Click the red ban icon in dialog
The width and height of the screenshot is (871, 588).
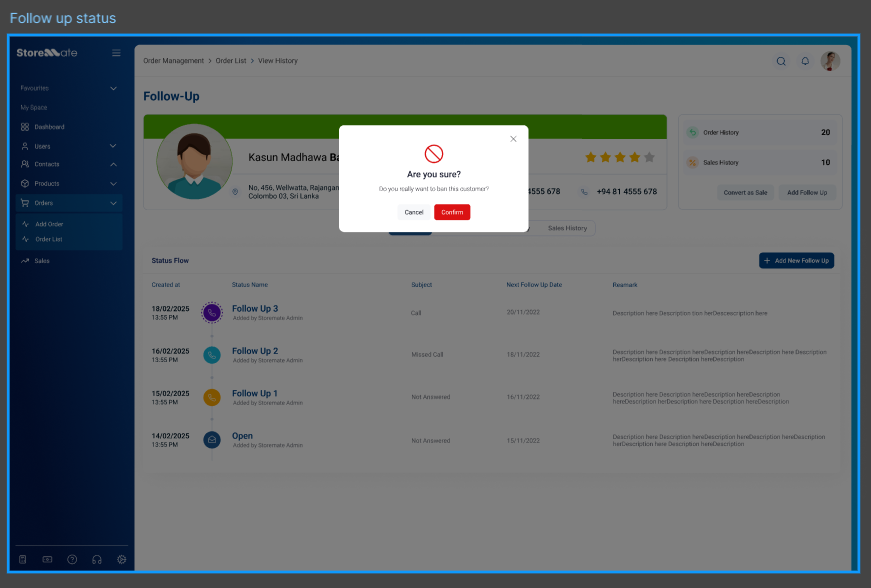point(434,154)
